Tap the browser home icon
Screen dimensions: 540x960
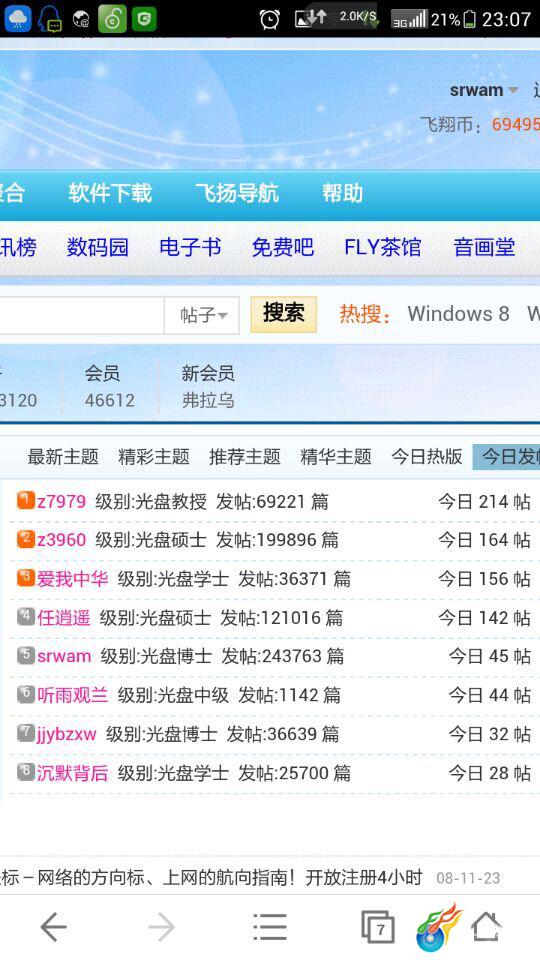tap(486, 926)
